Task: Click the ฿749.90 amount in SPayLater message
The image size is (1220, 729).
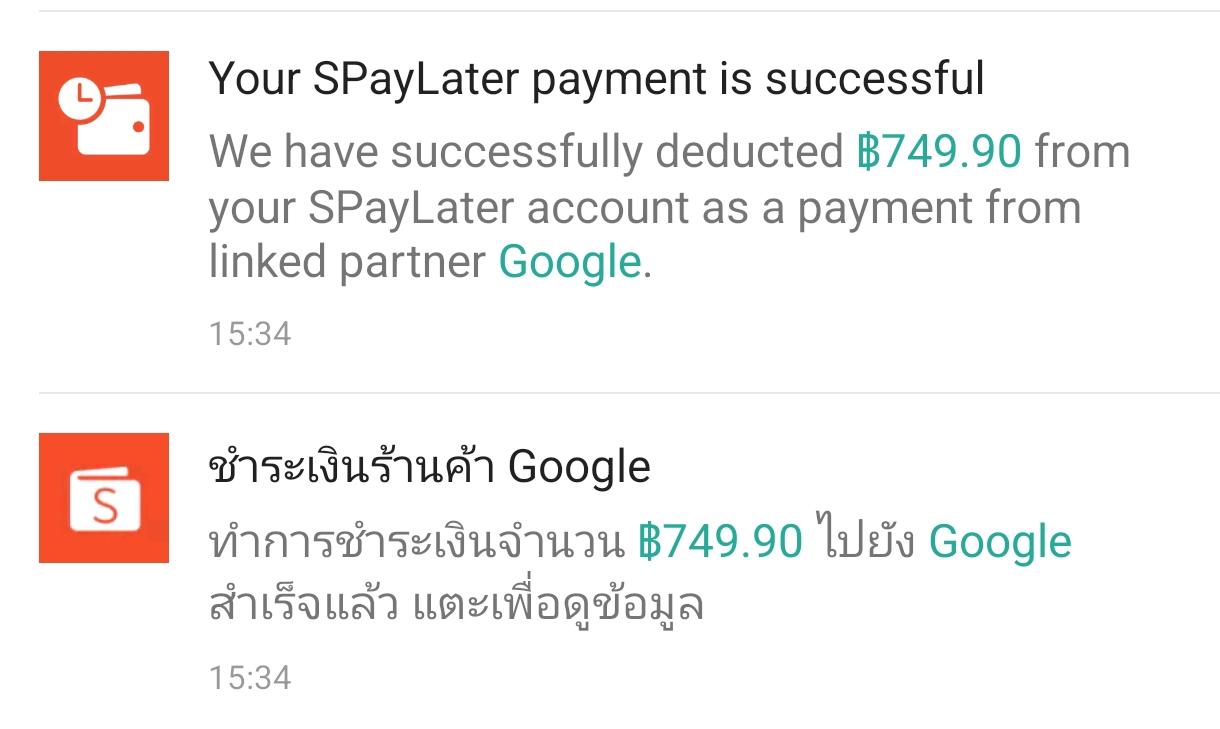Action: (940, 152)
